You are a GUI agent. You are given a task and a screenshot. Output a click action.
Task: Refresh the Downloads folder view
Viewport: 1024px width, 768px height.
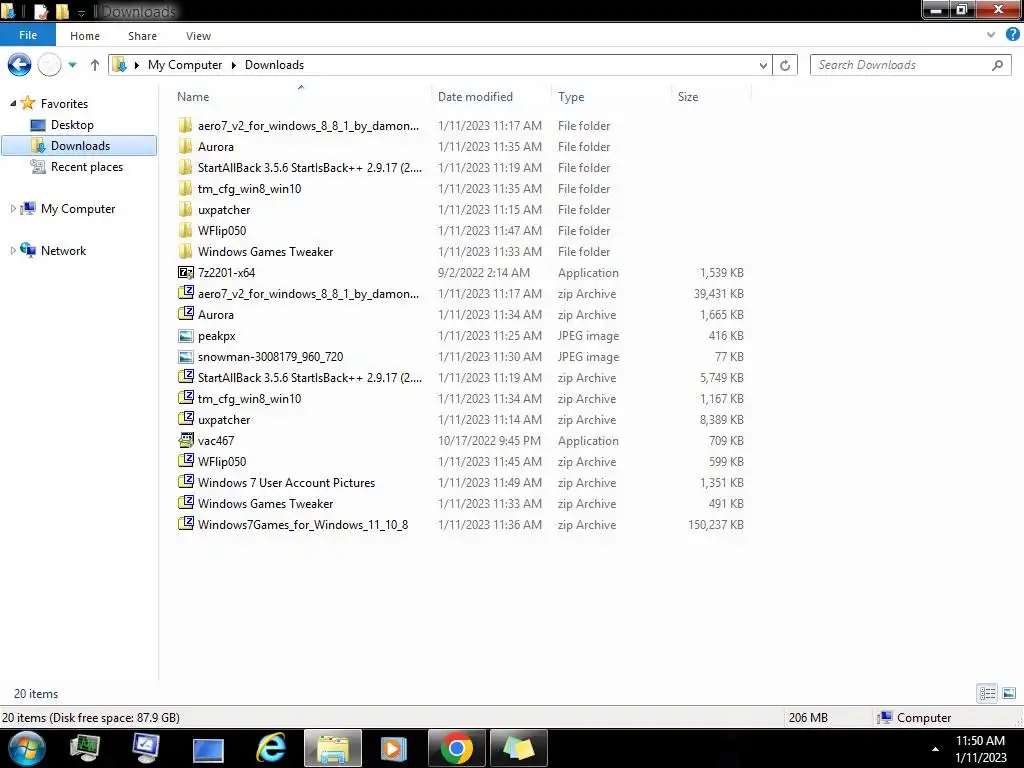tap(785, 65)
